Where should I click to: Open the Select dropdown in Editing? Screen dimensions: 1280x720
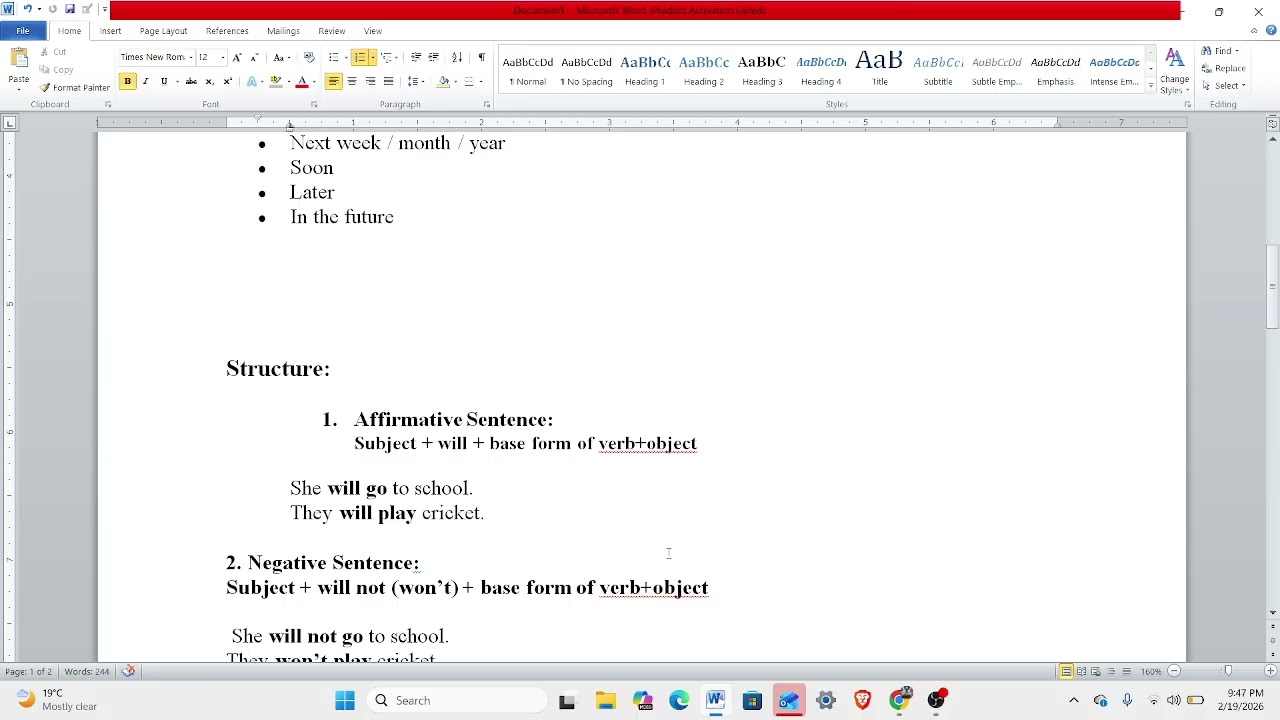1225,86
